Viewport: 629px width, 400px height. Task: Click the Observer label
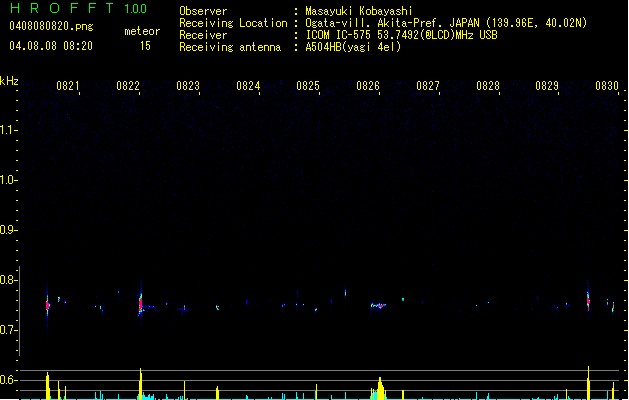(x=203, y=11)
